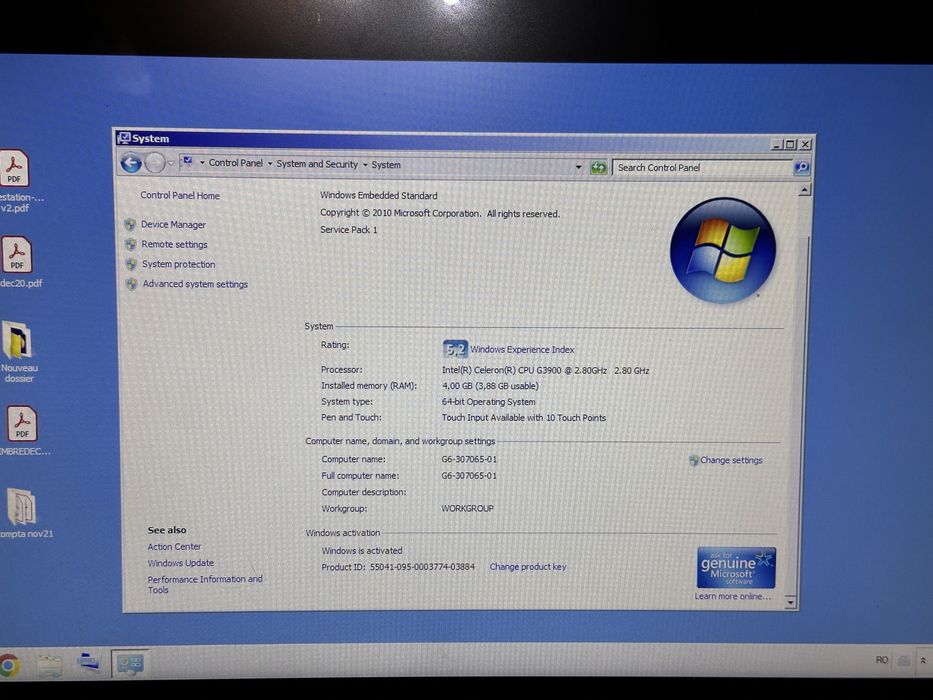Click the tray icon next to RO
The image size is (933, 700).
click(904, 660)
